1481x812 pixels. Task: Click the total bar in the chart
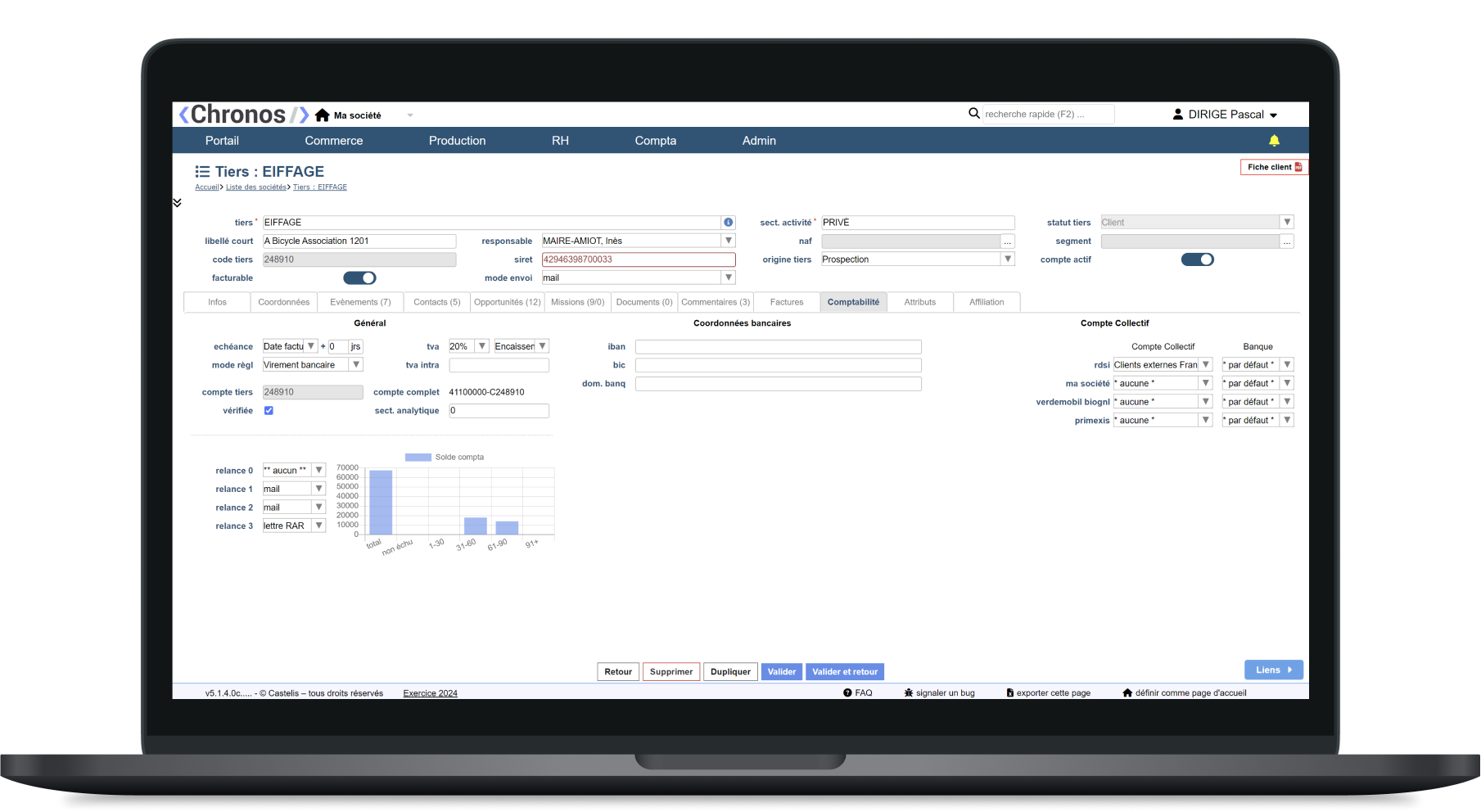pyautogui.click(x=381, y=503)
